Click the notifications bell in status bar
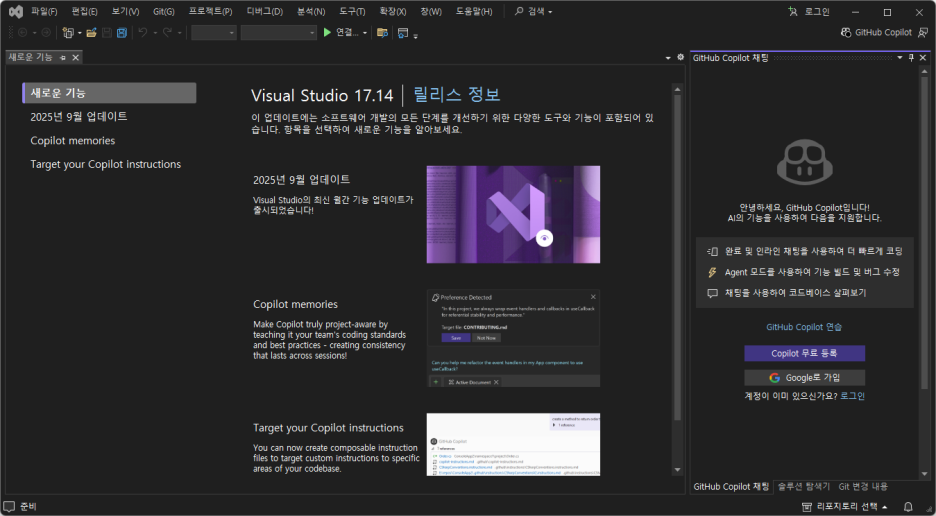The height and width of the screenshot is (516, 936). (908, 507)
